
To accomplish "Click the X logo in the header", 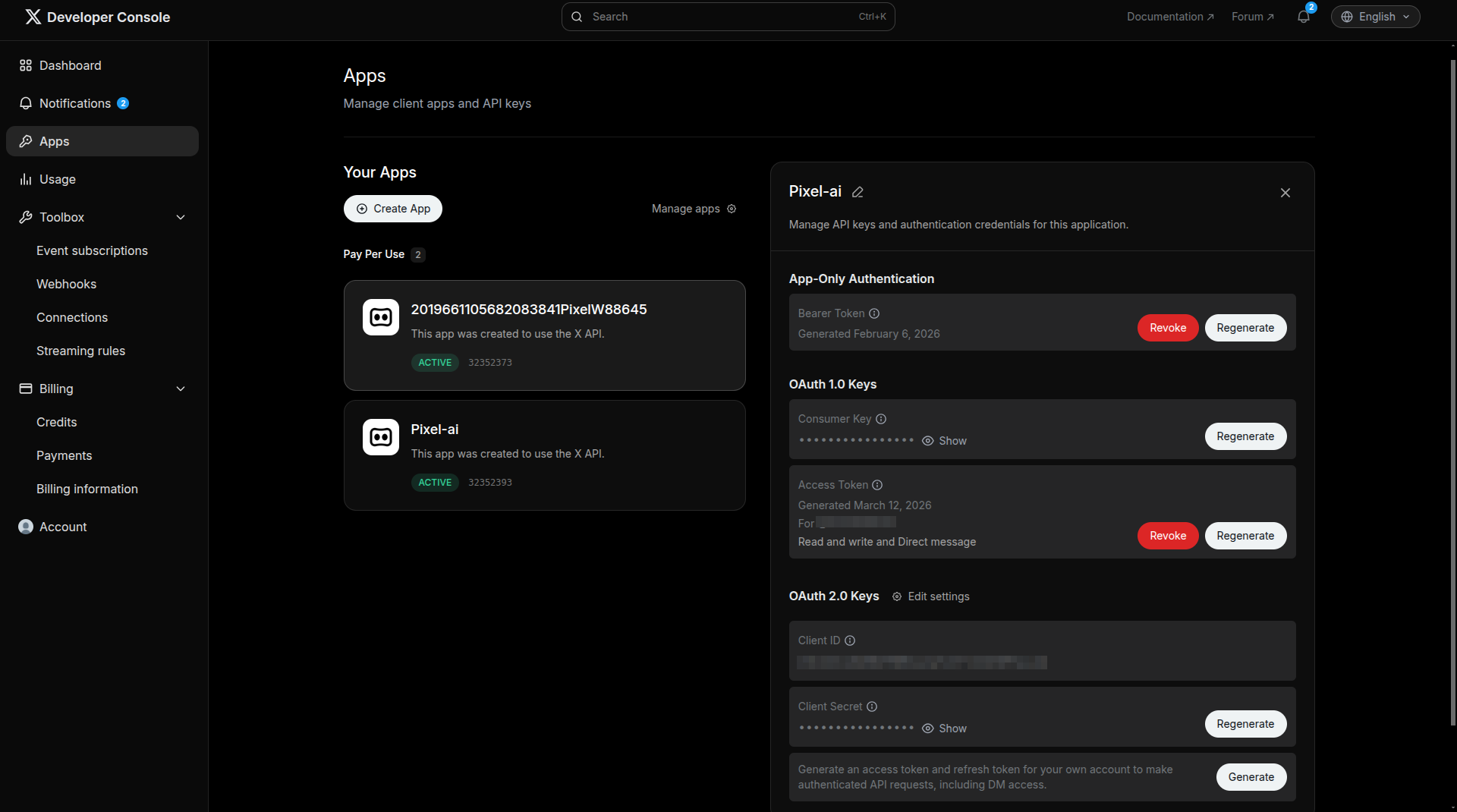I will coord(33,17).
